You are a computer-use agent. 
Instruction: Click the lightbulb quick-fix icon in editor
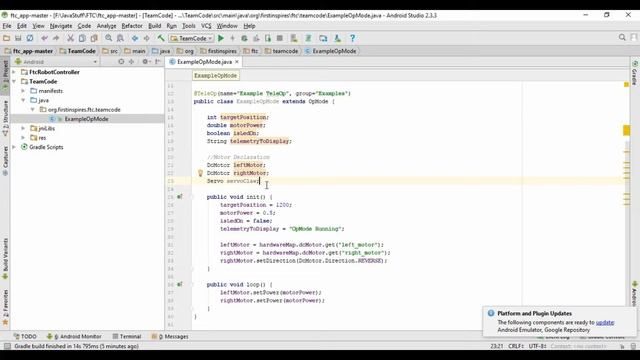pos(200,173)
